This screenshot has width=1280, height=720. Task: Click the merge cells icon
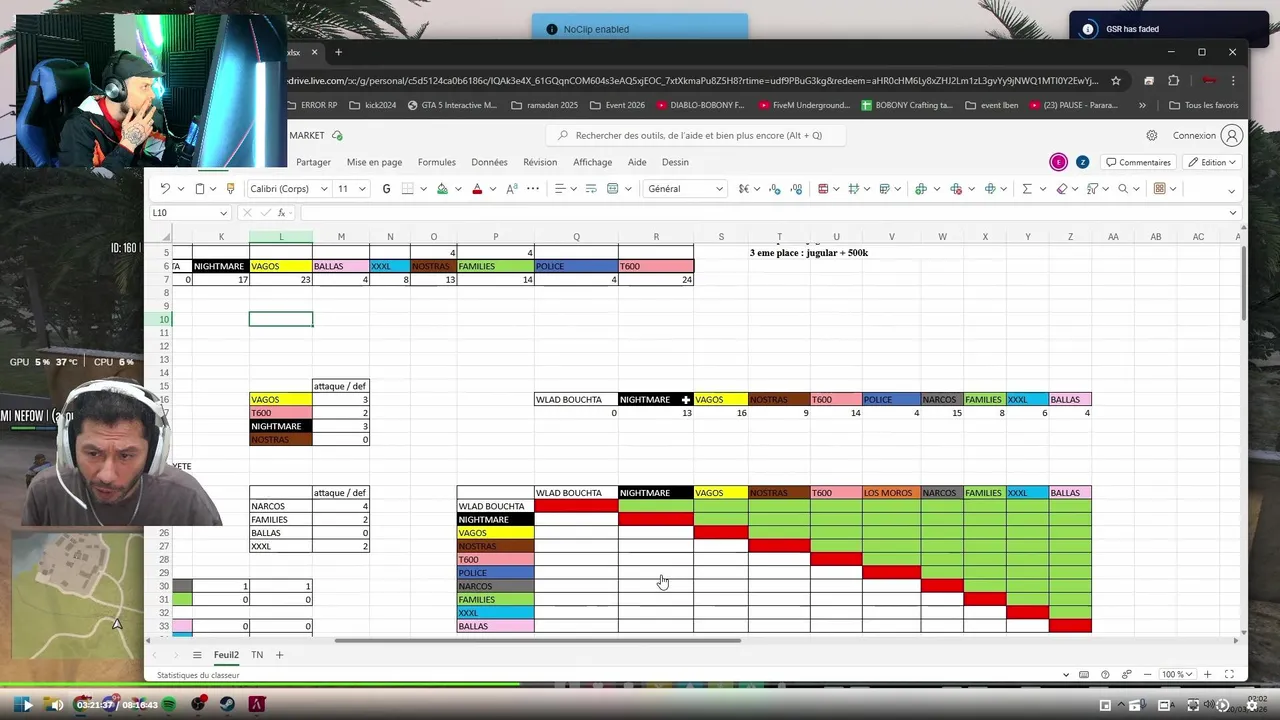[x=613, y=188]
